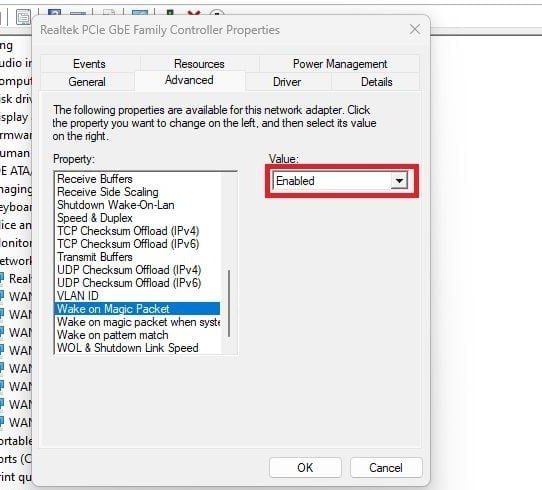Choose Transmit Buffers property
This screenshot has height=490, width=542.
[x=137, y=257]
